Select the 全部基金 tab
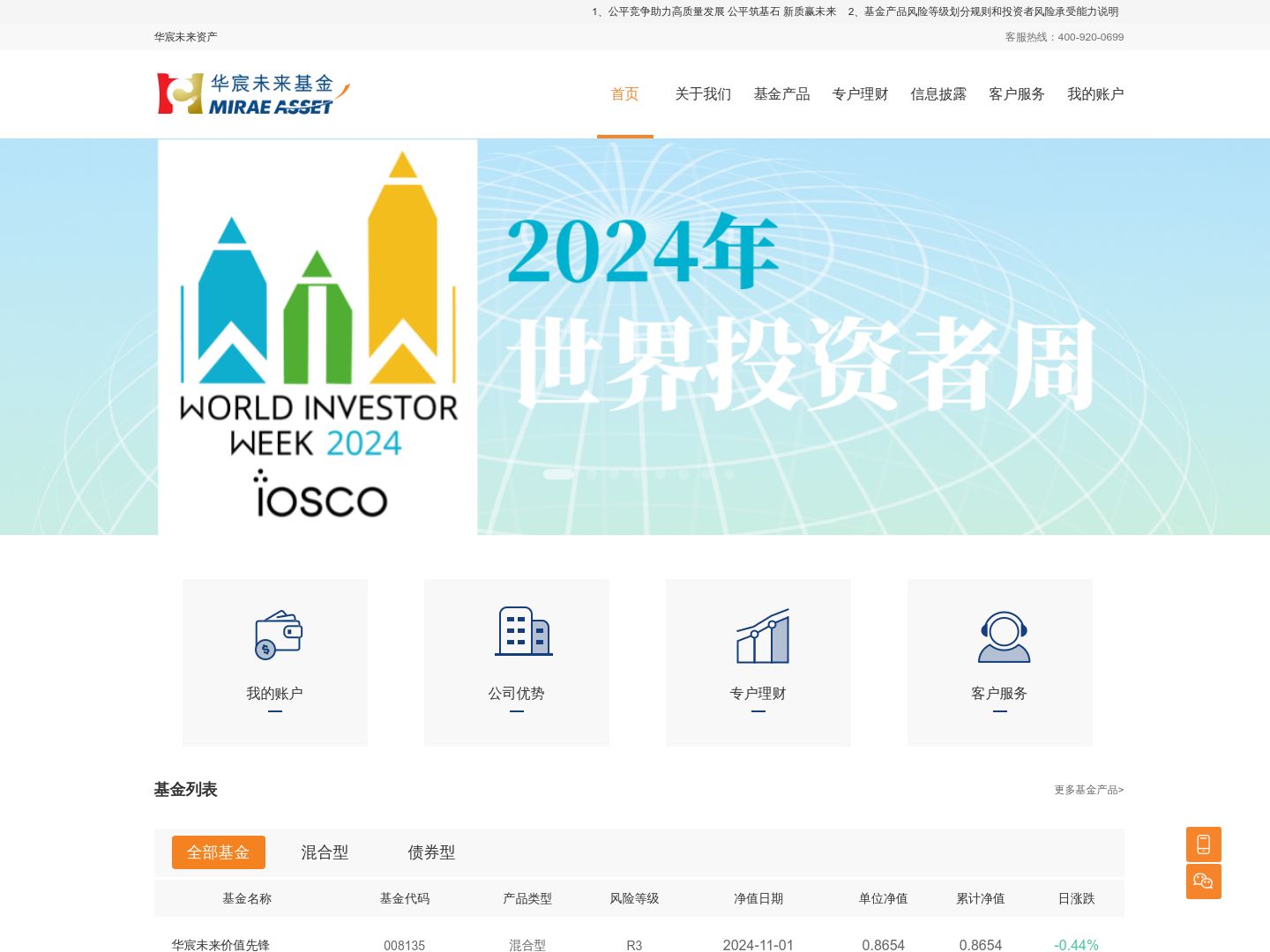Viewport: 1270px width, 952px height. point(219,852)
